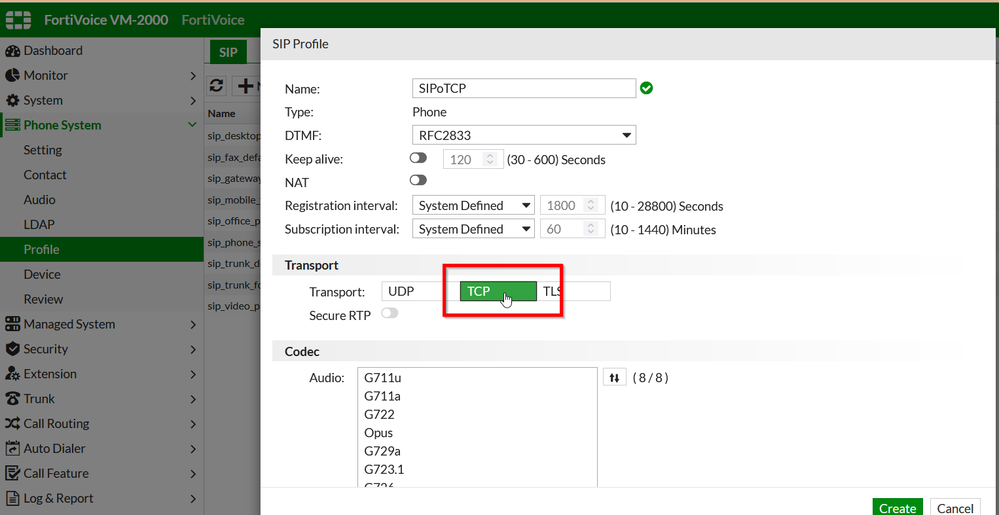The width and height of the screenshot is (999, 515).
Task: Toggle the Secure RTP switch
Action: 389,313
